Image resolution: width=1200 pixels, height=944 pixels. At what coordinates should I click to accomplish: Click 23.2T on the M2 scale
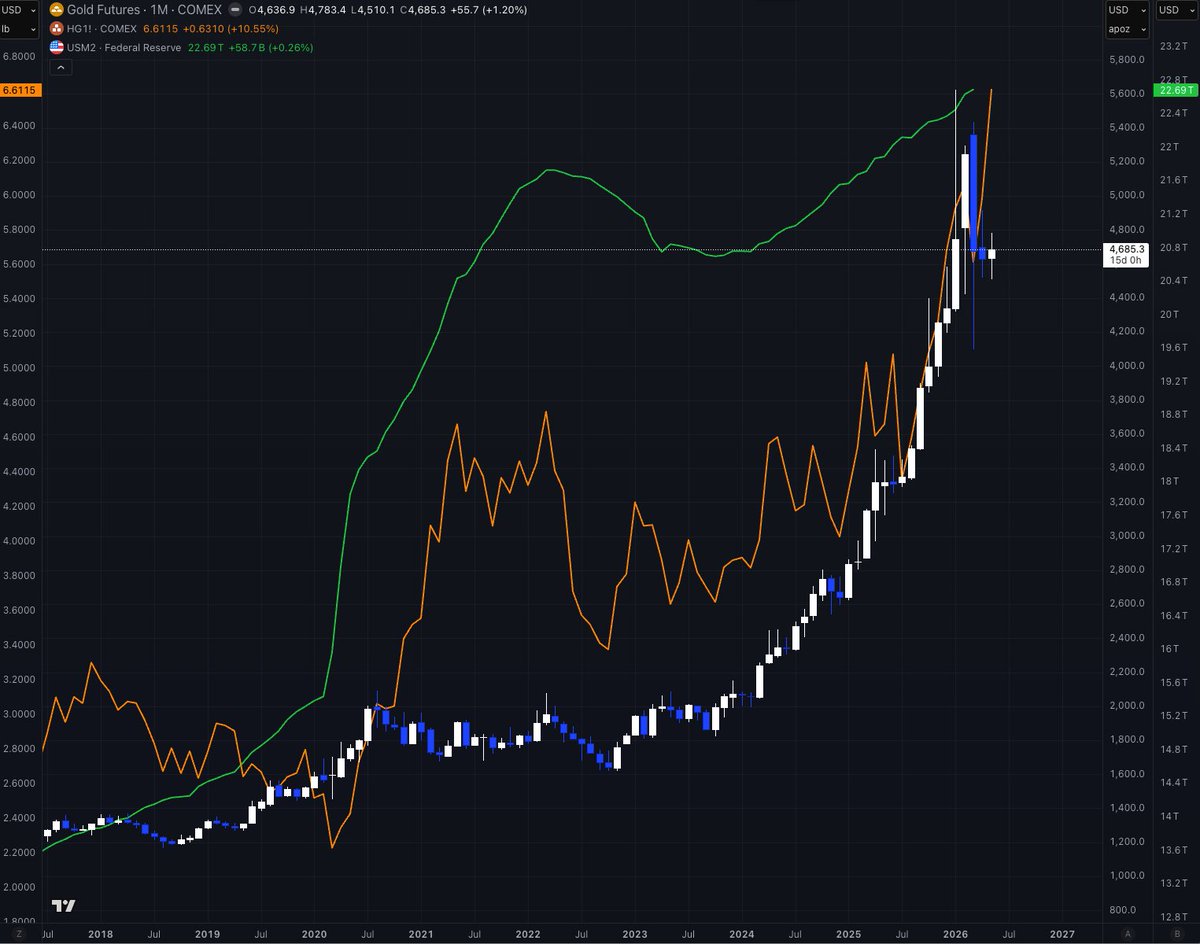(1172, 47)
